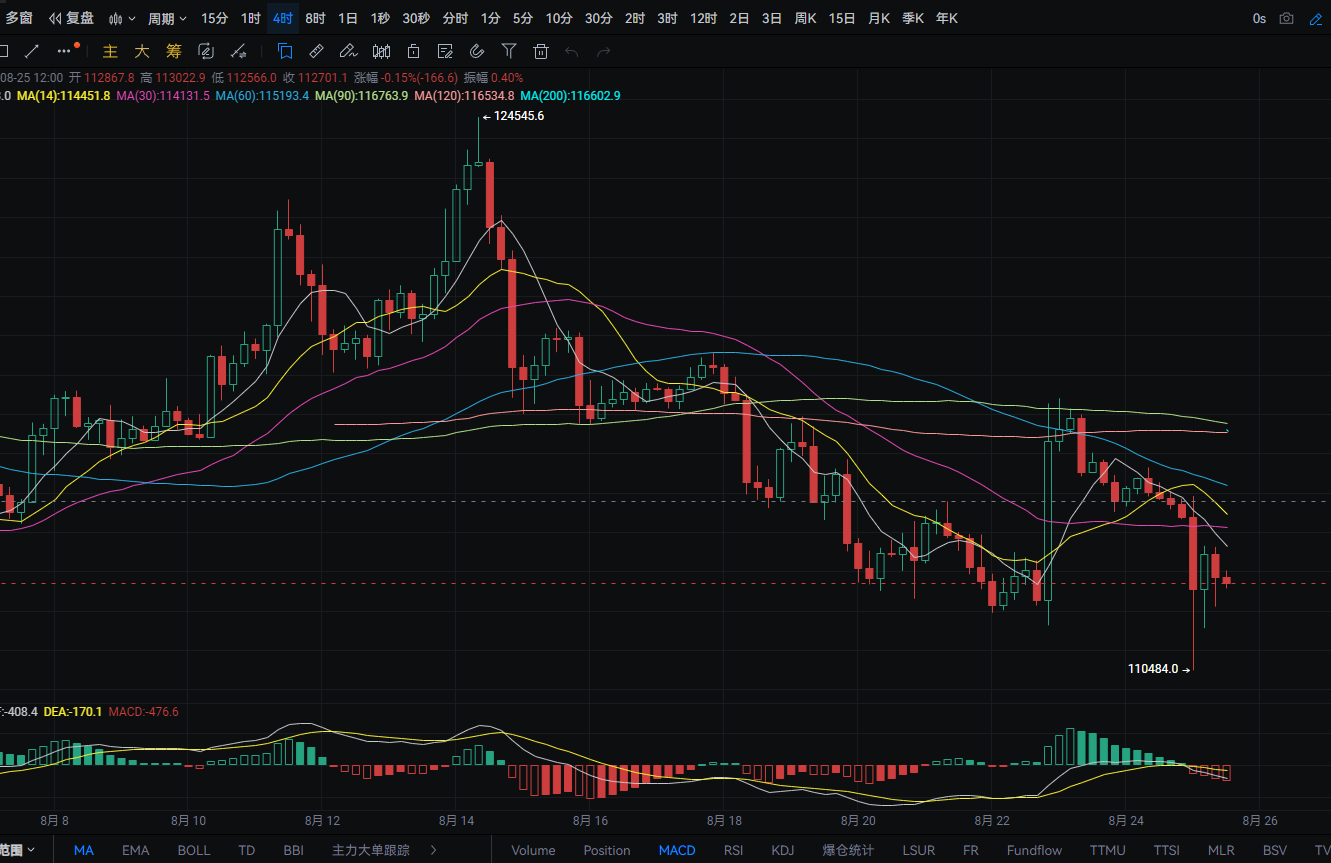
Task: Open the paperclip attachment icon
Action: [477, 51]
